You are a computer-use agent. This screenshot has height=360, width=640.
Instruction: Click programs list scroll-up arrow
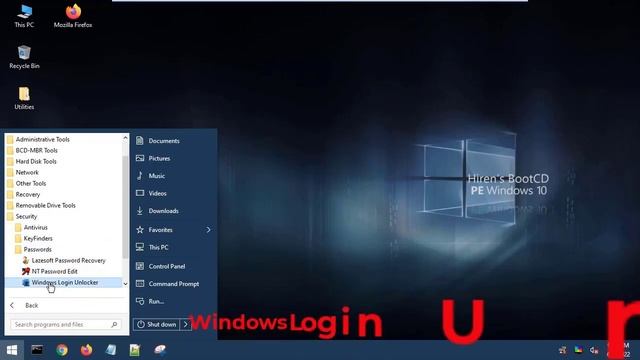tap(125, 139)
